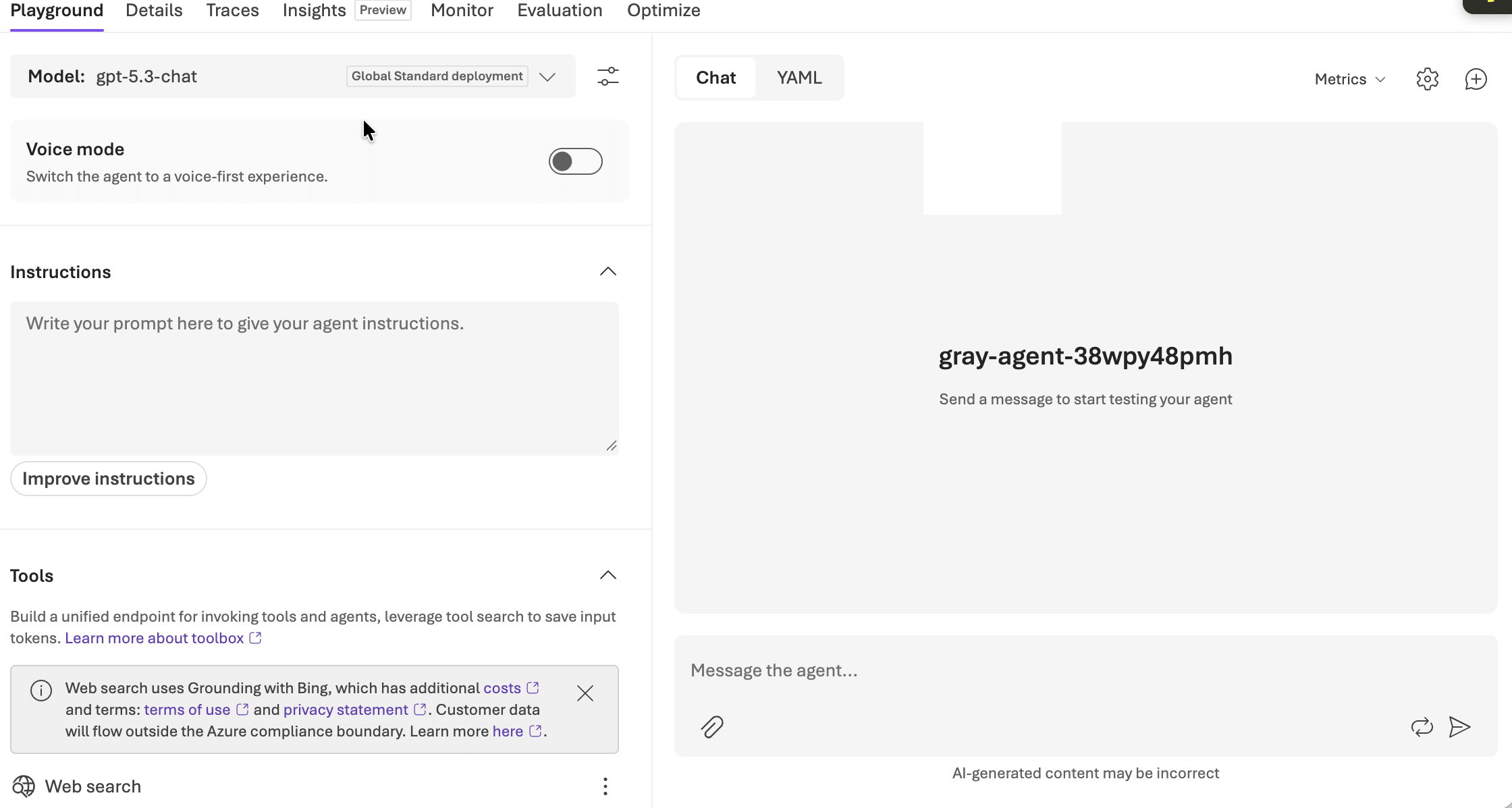Image resolution: width=1512 pixels, height=808 pixels.
Task: Click the info icon in the banner
Action: 41,691
